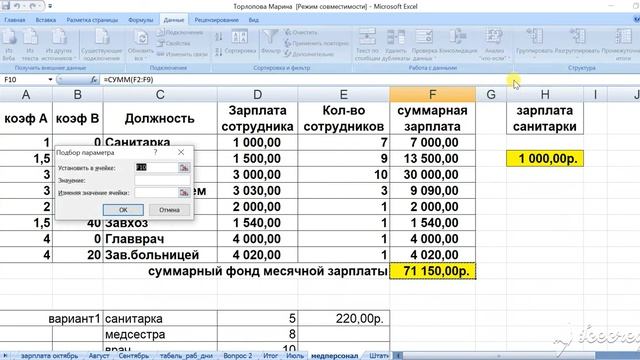Image resolution: width=640 pixels, height=360 pixels.
Task: Click Консолидация icon
Action: click(x=458, y=42)
